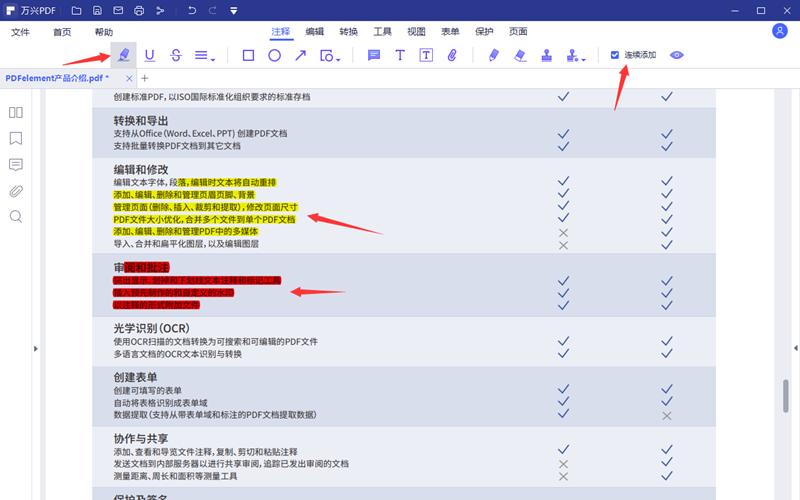Expand the right side panel arrow

click(x=796, y=348)
